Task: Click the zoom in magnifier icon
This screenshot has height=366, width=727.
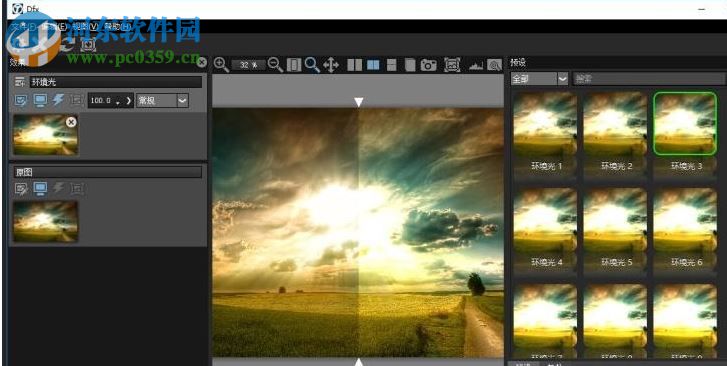Action: pyautogui.click(x=221, y=65)
